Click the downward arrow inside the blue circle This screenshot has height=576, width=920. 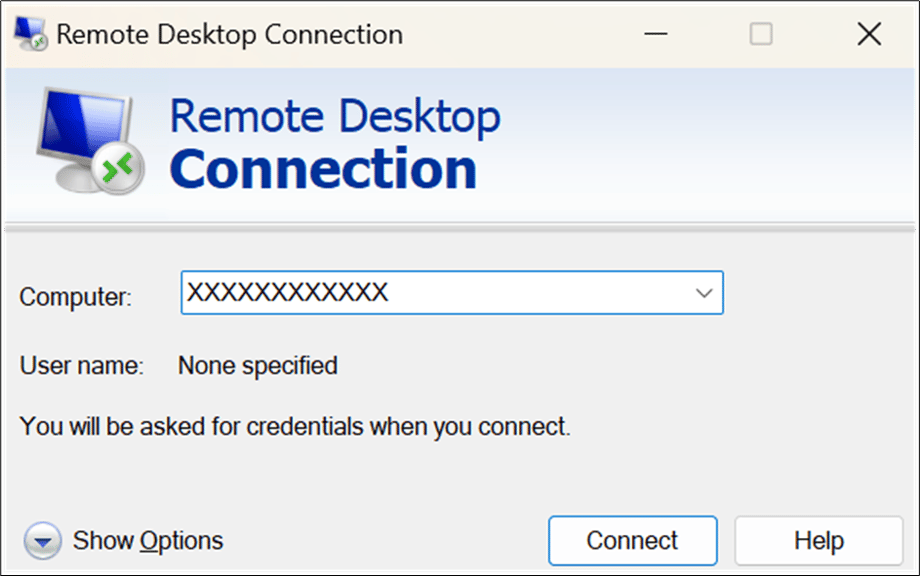click(42, 540)
